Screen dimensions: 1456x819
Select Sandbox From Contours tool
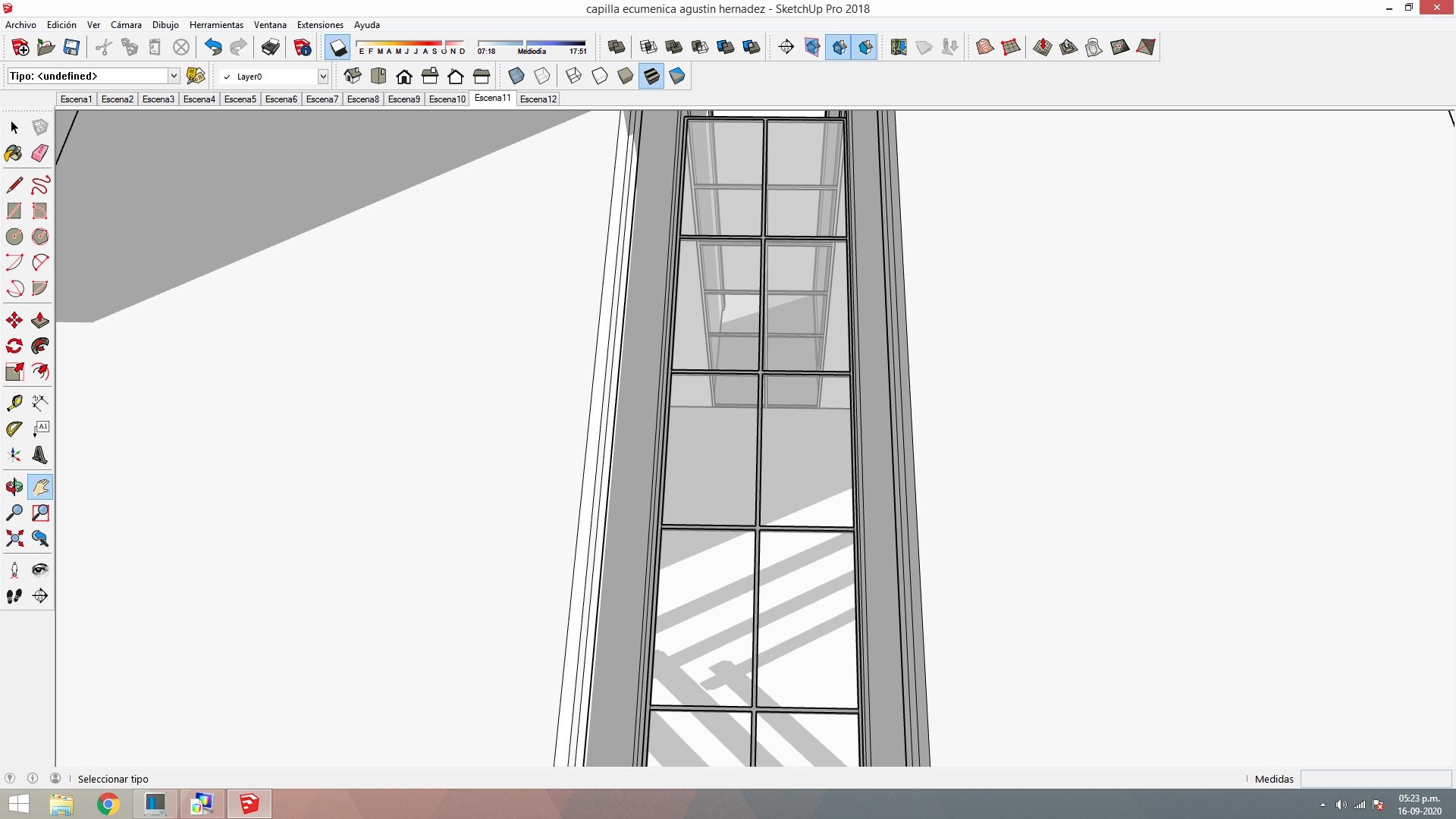[x=984, y=47]
